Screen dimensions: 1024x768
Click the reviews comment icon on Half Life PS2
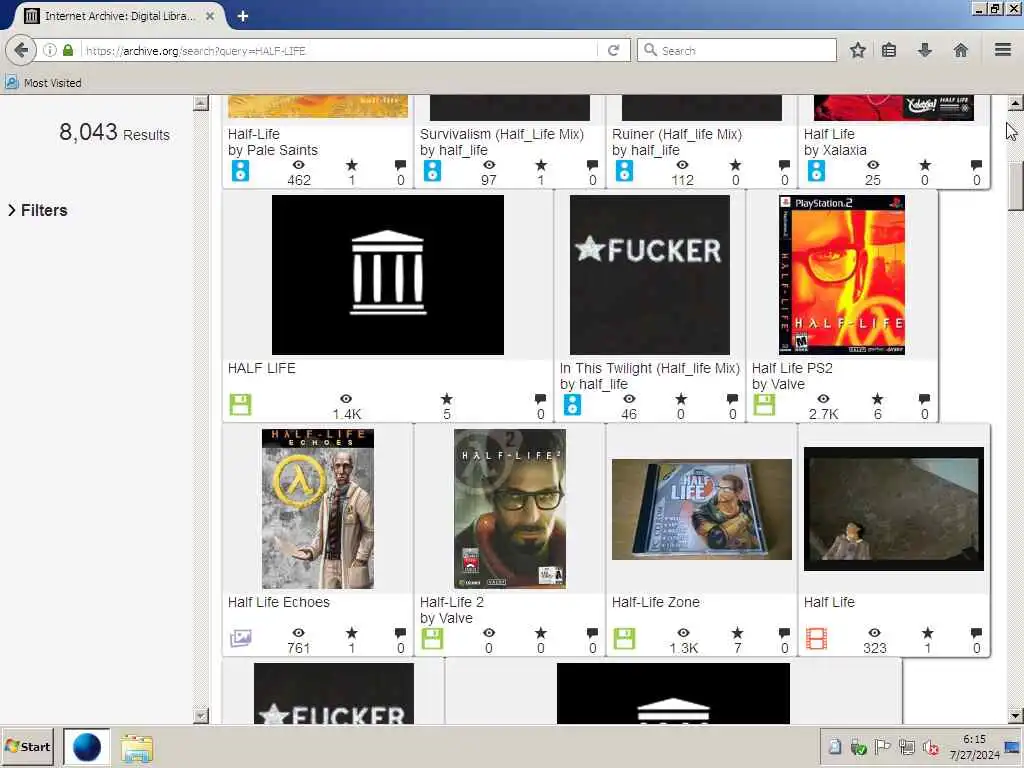tap(924, 398)
